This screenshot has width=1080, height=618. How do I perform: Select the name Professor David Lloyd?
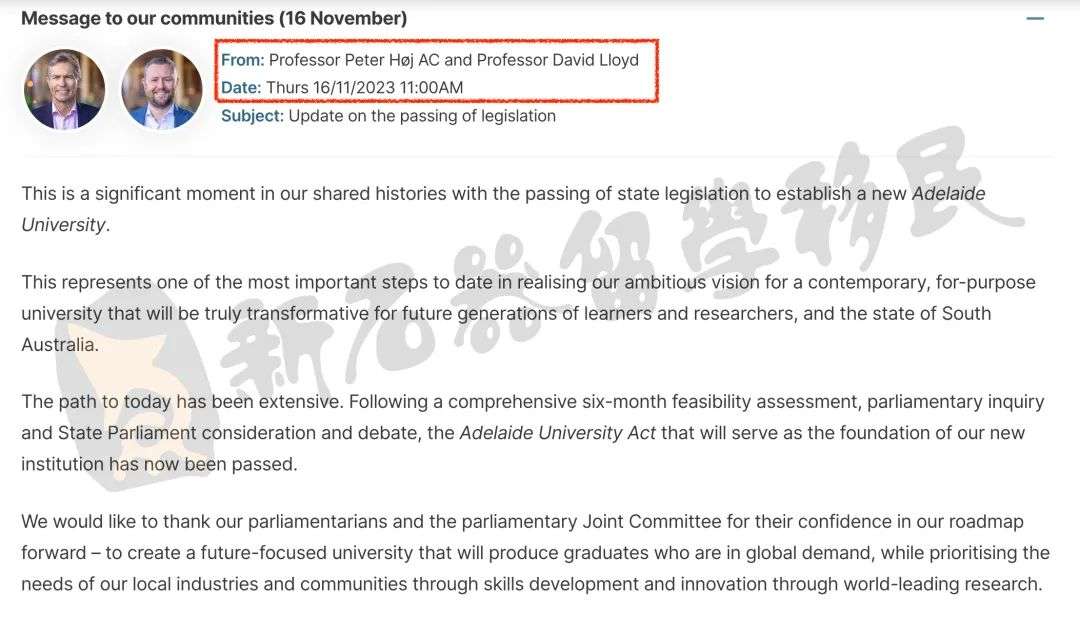558,60
